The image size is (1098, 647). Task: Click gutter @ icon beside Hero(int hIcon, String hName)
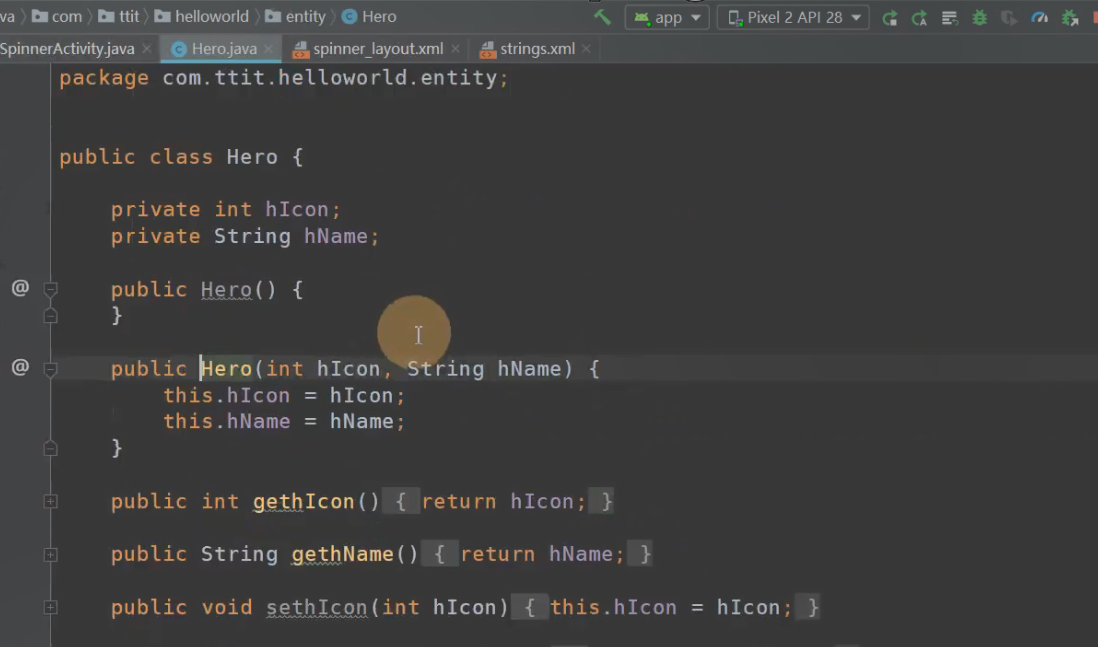[20, 367]
